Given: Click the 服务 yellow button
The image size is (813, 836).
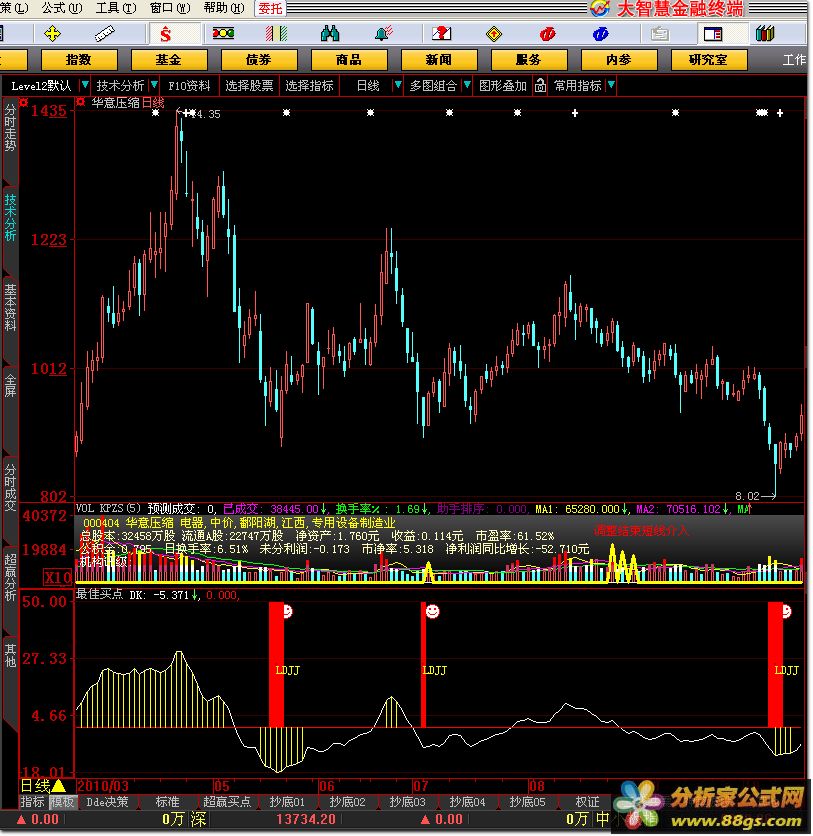Looking at the screenshot, I should click(529, 60).
